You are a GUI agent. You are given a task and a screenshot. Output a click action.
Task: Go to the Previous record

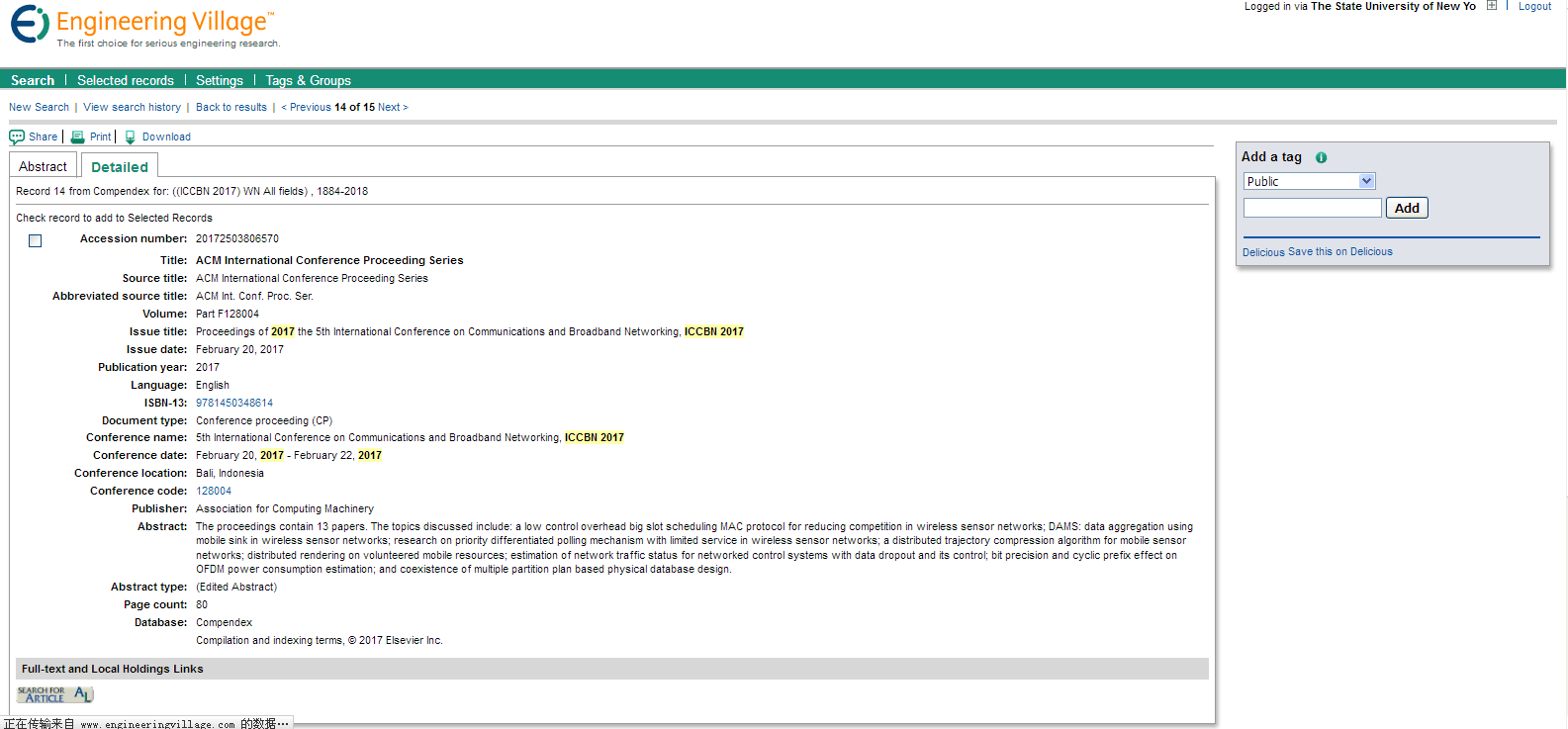pos(306,107)
